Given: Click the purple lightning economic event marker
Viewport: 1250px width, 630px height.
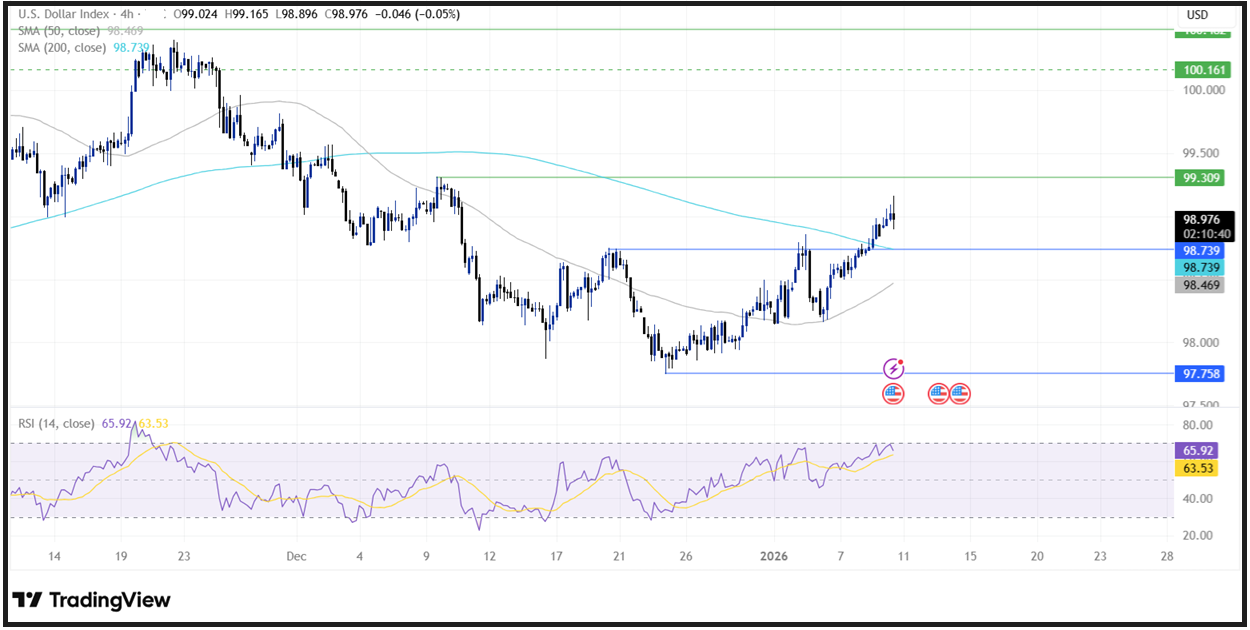Looking at the screenshot, I should point(895,368).
